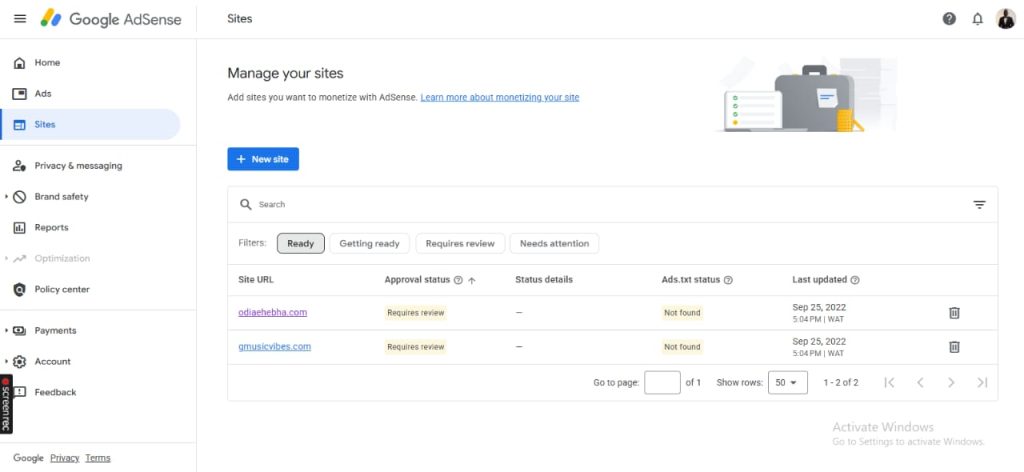Click the help question mark icon
Viewport: 1024px width, 472px height.
pos(949,19)
